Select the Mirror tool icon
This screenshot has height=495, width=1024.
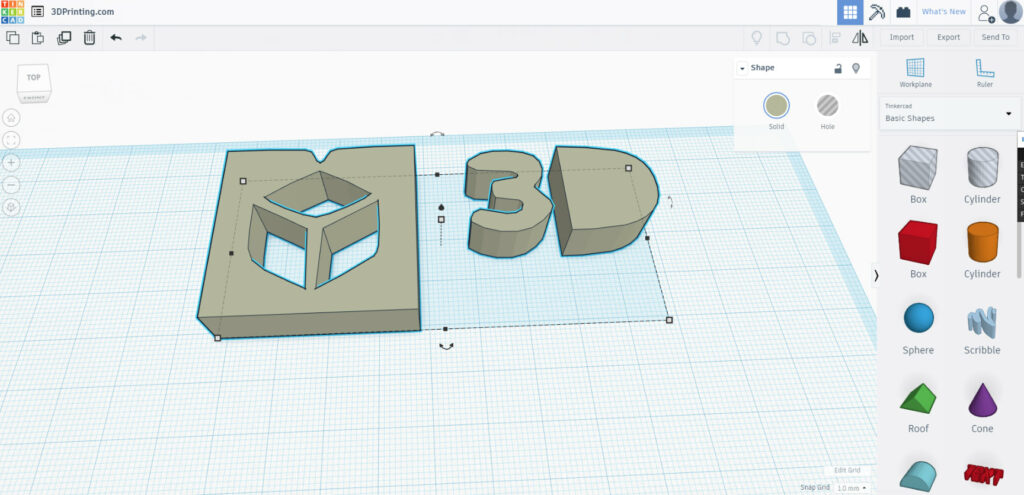click(860, 38)
